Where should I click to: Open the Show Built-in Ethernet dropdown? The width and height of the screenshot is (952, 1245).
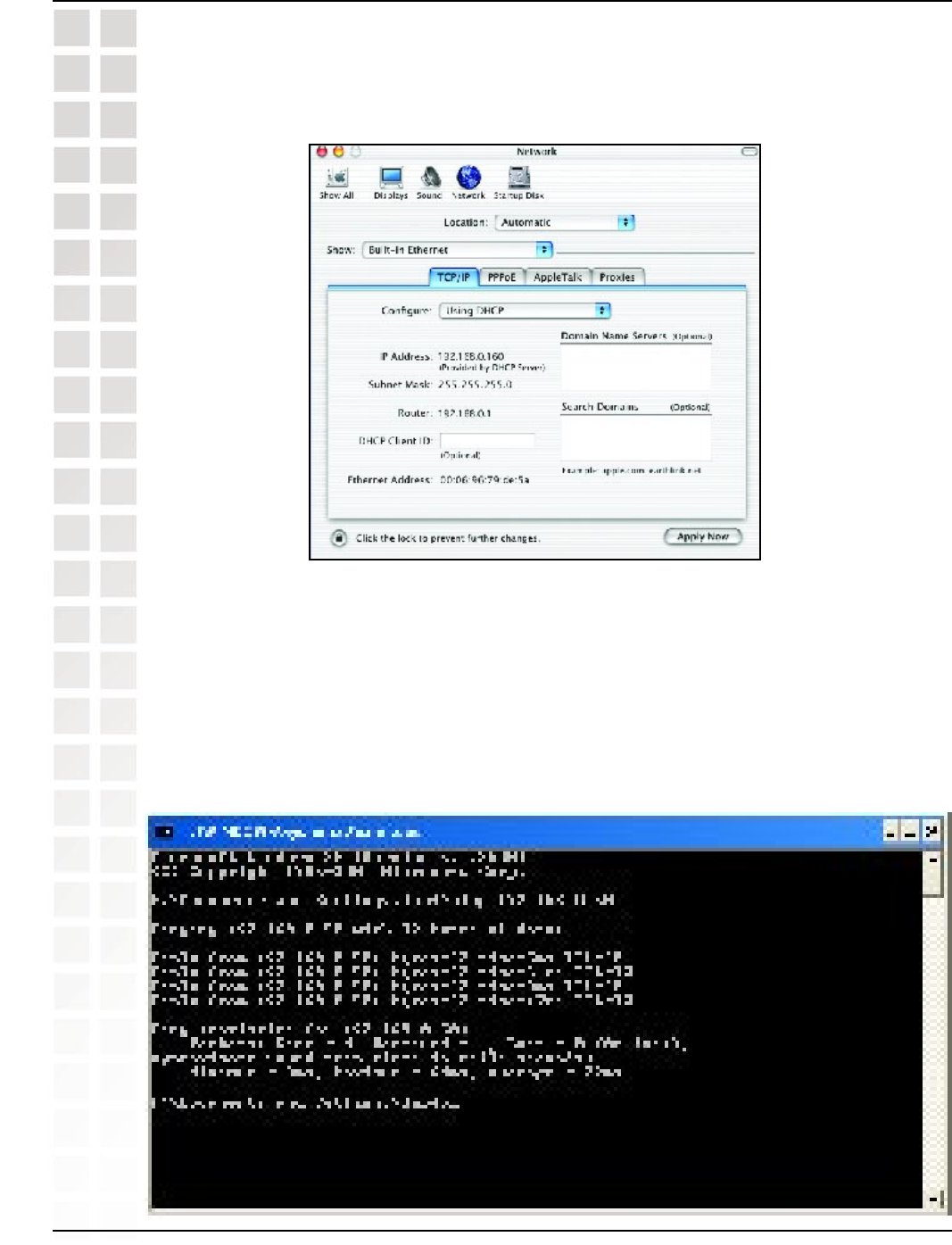pos(458,250)
